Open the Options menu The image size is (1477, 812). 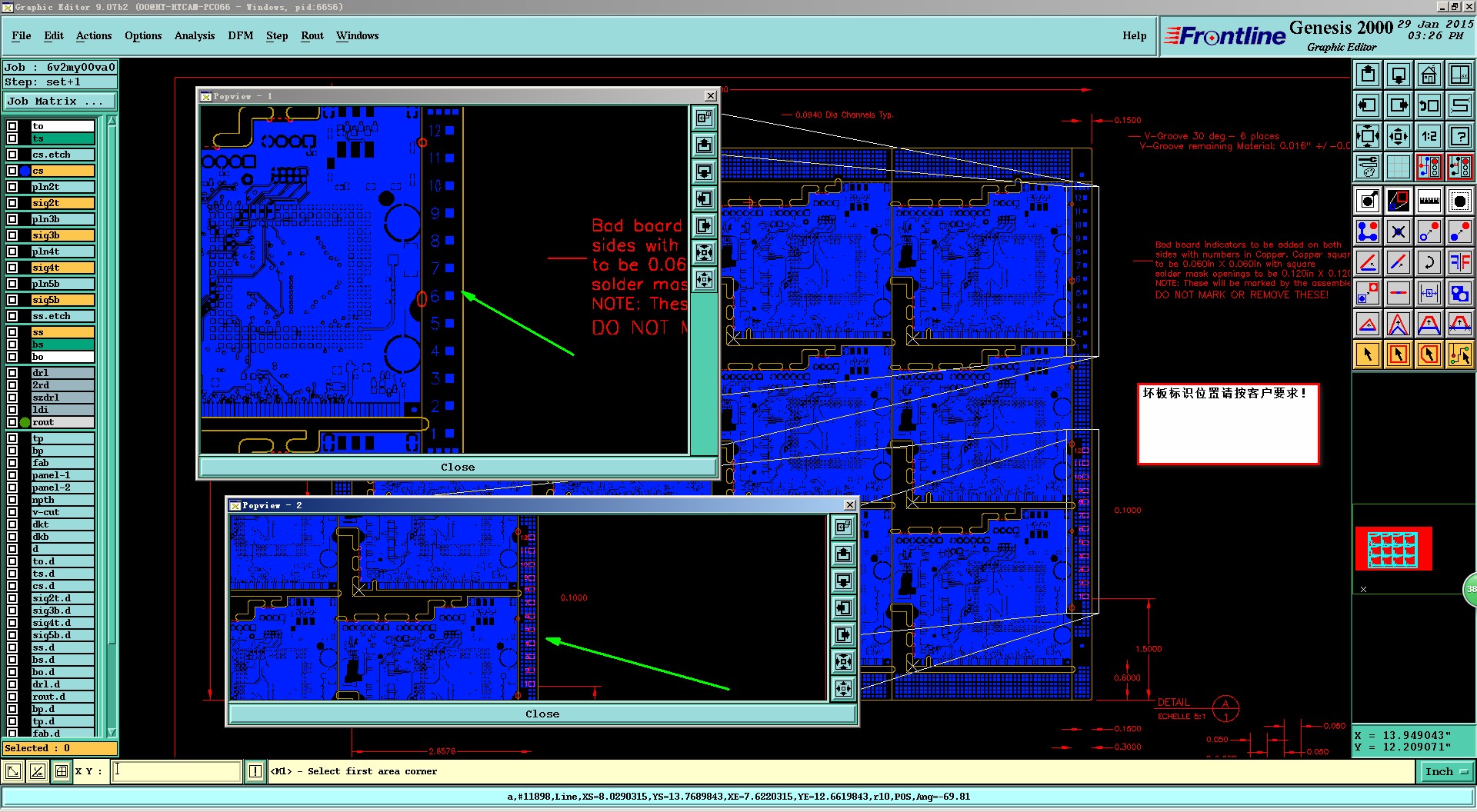(143, 35)
